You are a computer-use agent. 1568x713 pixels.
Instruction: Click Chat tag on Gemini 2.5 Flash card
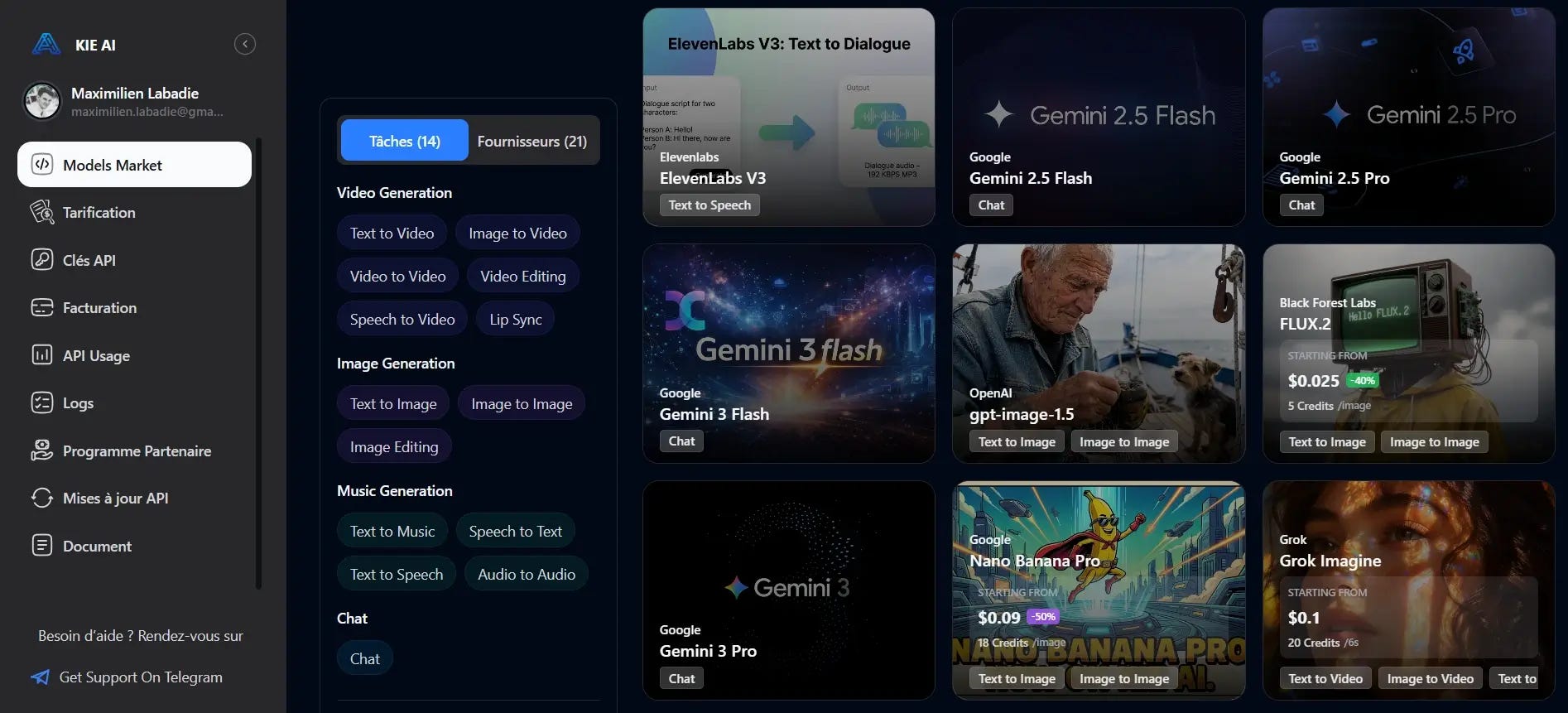click(x=991, y=205)
